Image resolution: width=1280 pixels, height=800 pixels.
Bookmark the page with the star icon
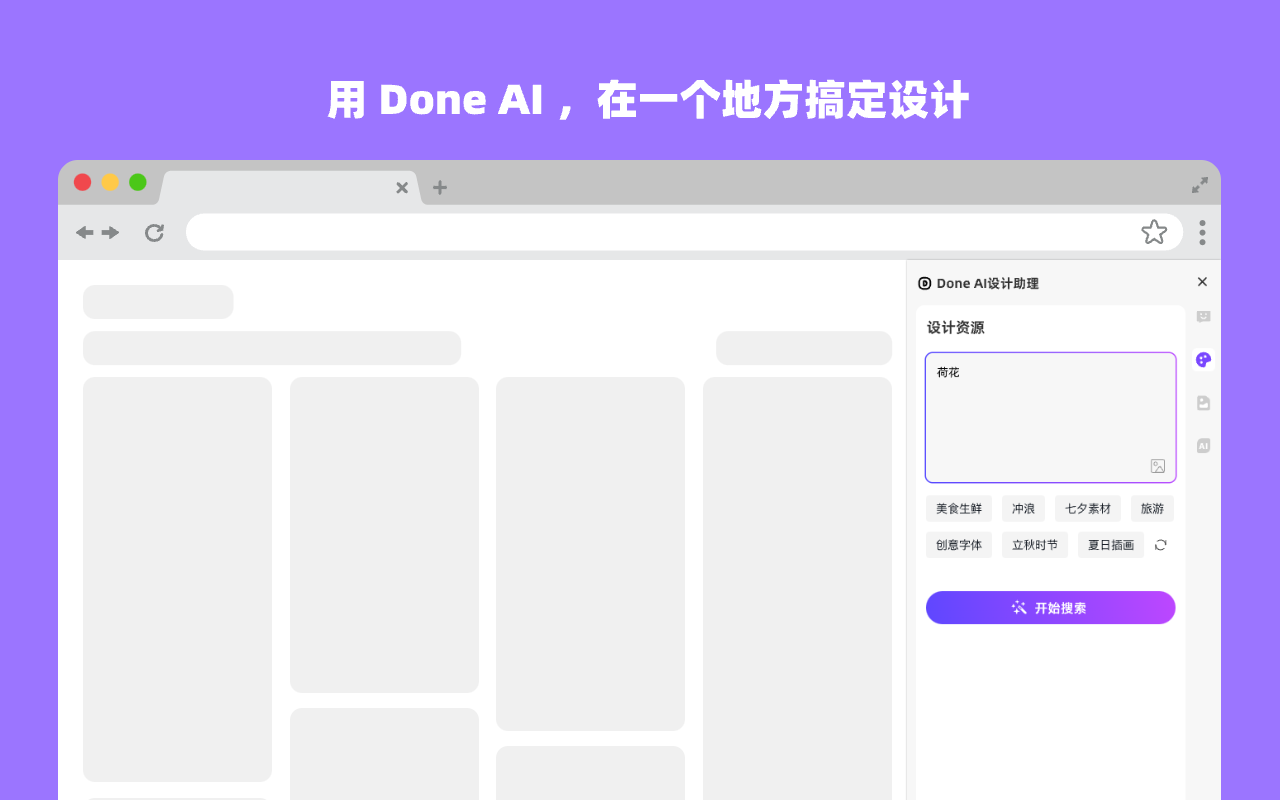(x=1154, y=231)
